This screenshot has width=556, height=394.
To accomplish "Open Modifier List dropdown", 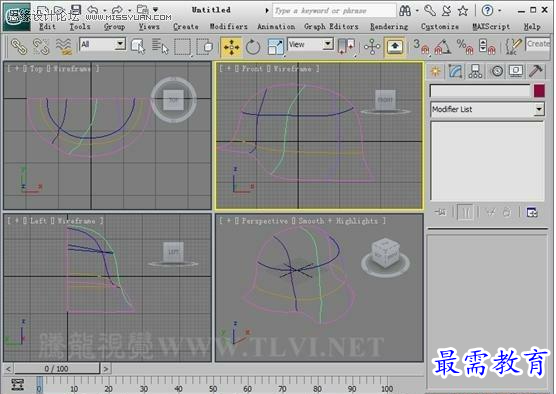I will point(487,109).
